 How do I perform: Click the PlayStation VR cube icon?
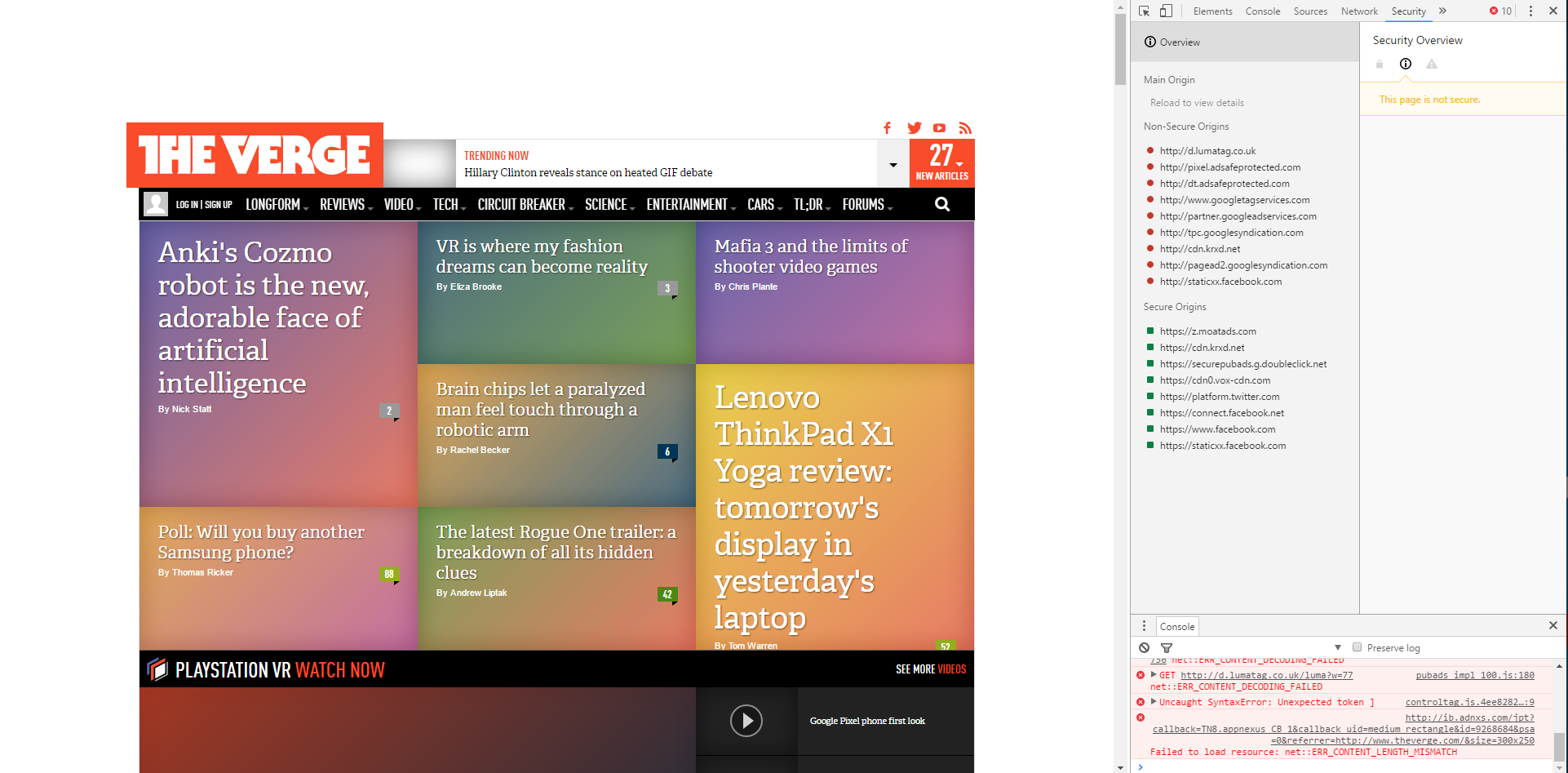(x=157, y=669)
